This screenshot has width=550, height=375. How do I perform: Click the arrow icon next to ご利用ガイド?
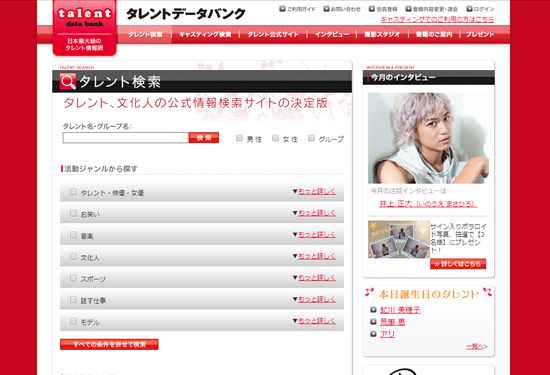[x=282, y=9]
